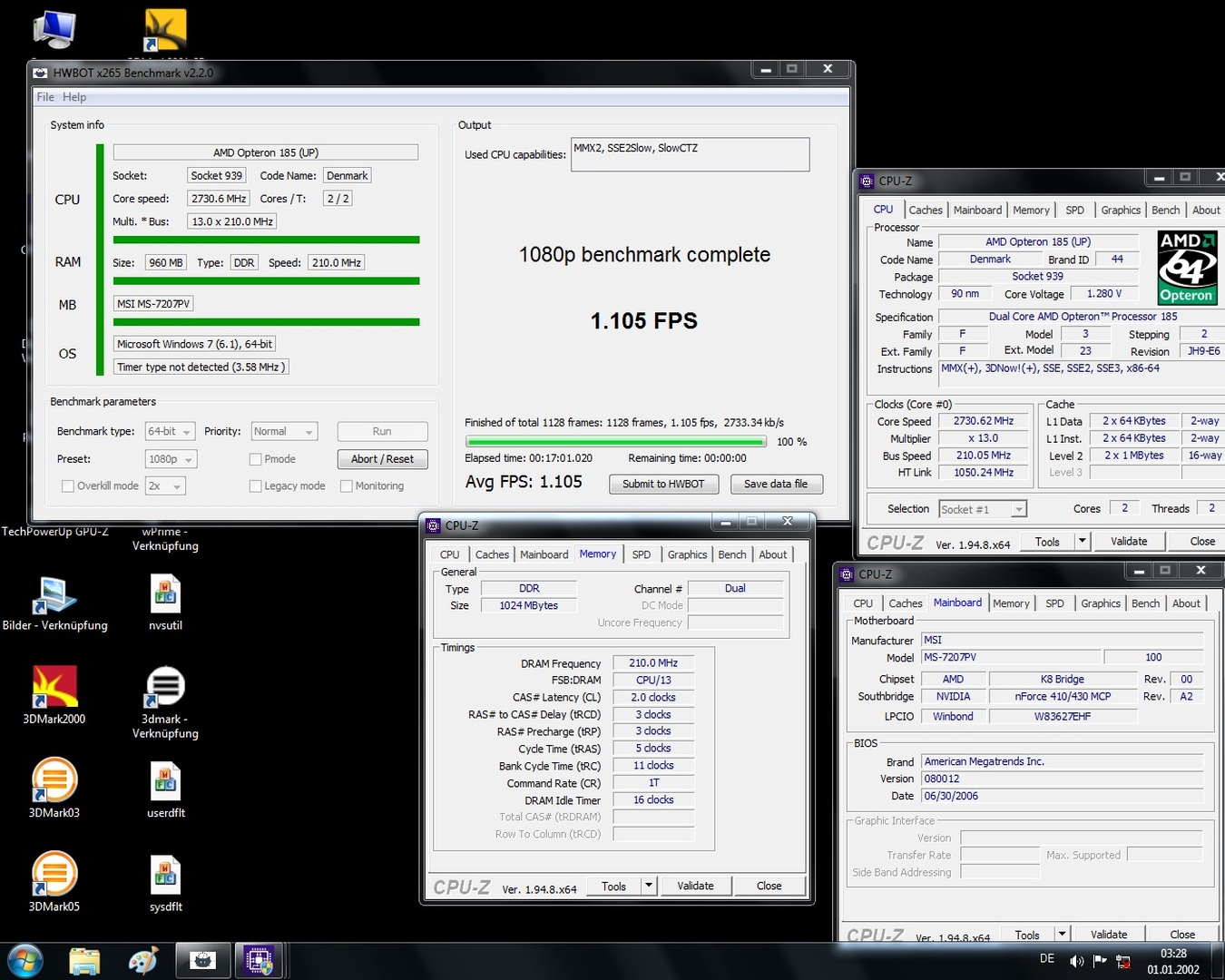This screenshot has height=980, width=1225.
Task: Select the userdflt file icon
Action: [166, 782]
